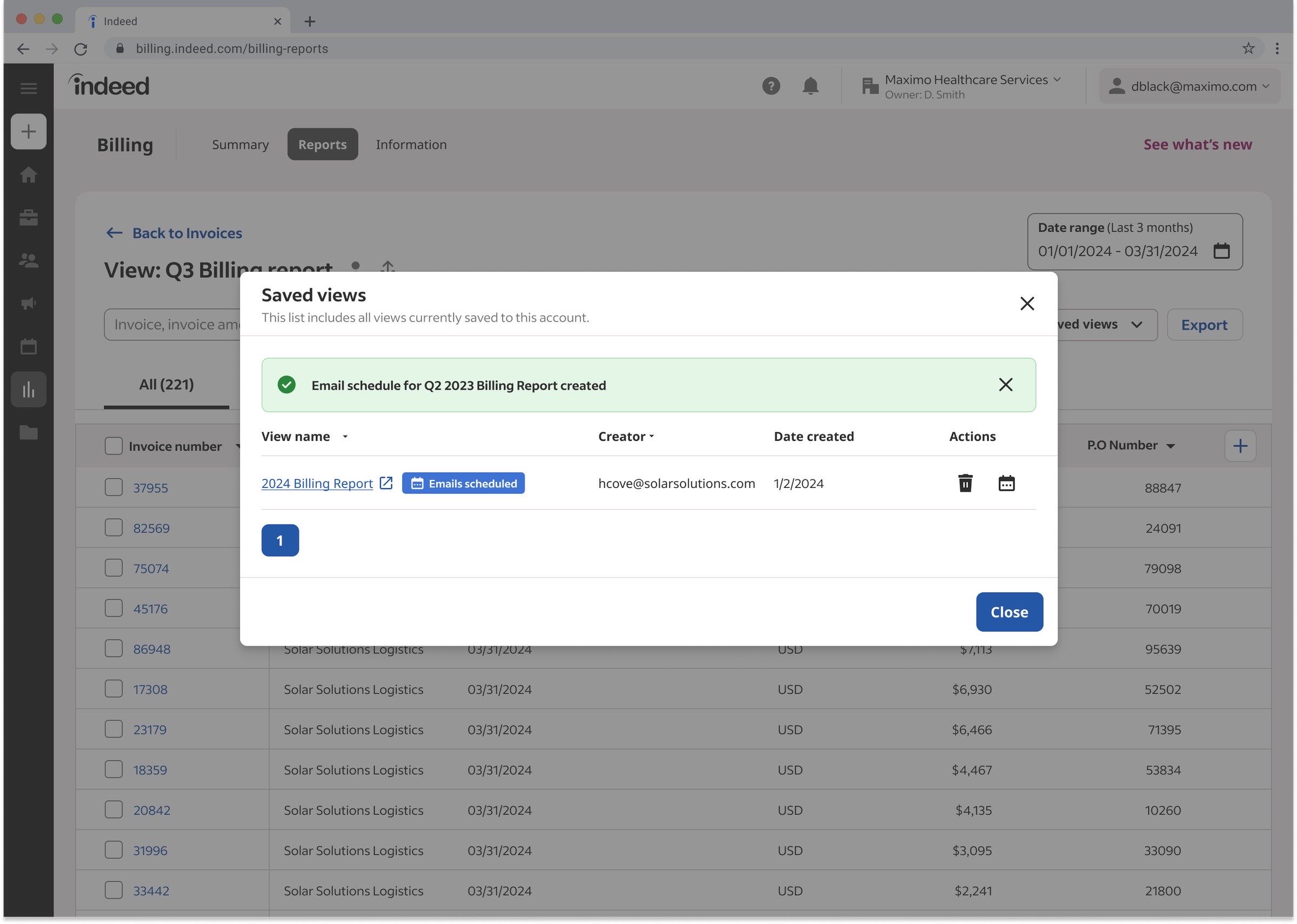Click the Export button

(x=1204, y=325)
